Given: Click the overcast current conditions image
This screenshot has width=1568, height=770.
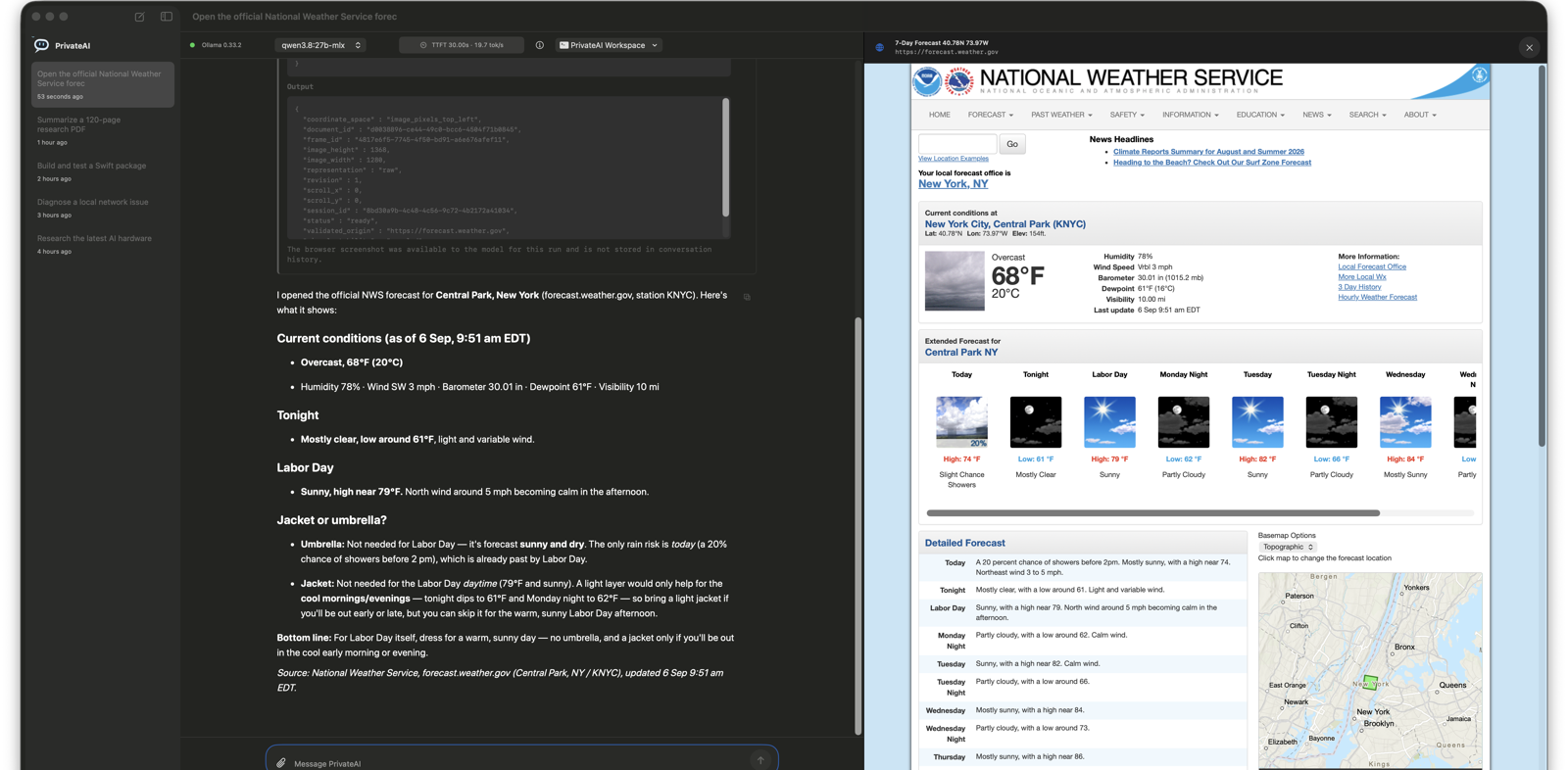Looking at the screenshot, I should [x=955, y=281].
